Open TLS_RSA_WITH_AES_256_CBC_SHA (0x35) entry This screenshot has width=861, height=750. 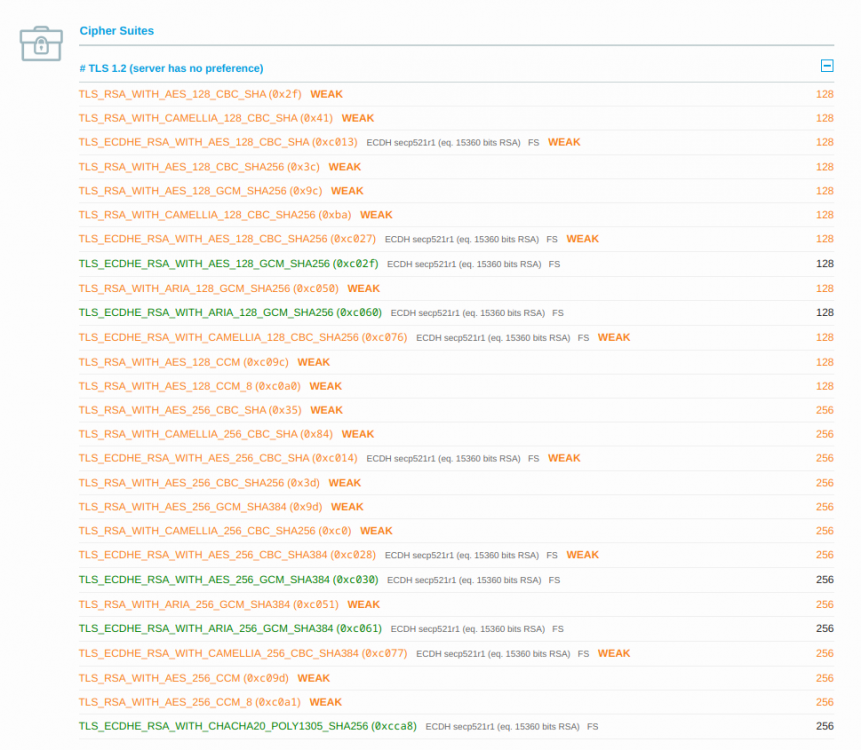point(190,410)
